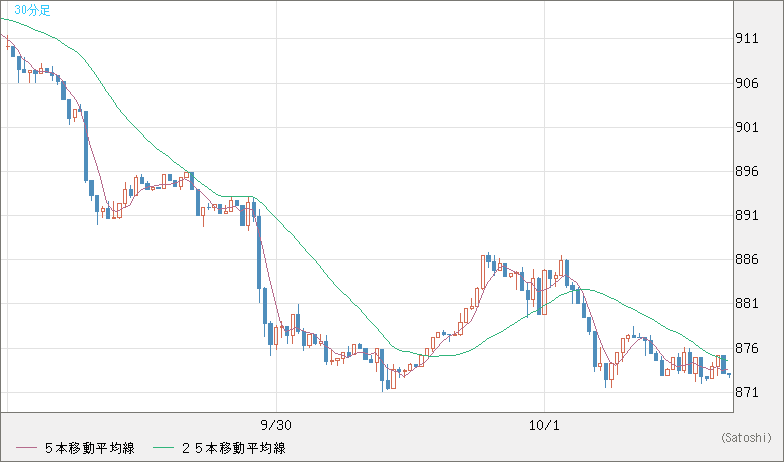Select the 896 price level on axis
This screenshot has height=462, width=784.
[746, 171]
